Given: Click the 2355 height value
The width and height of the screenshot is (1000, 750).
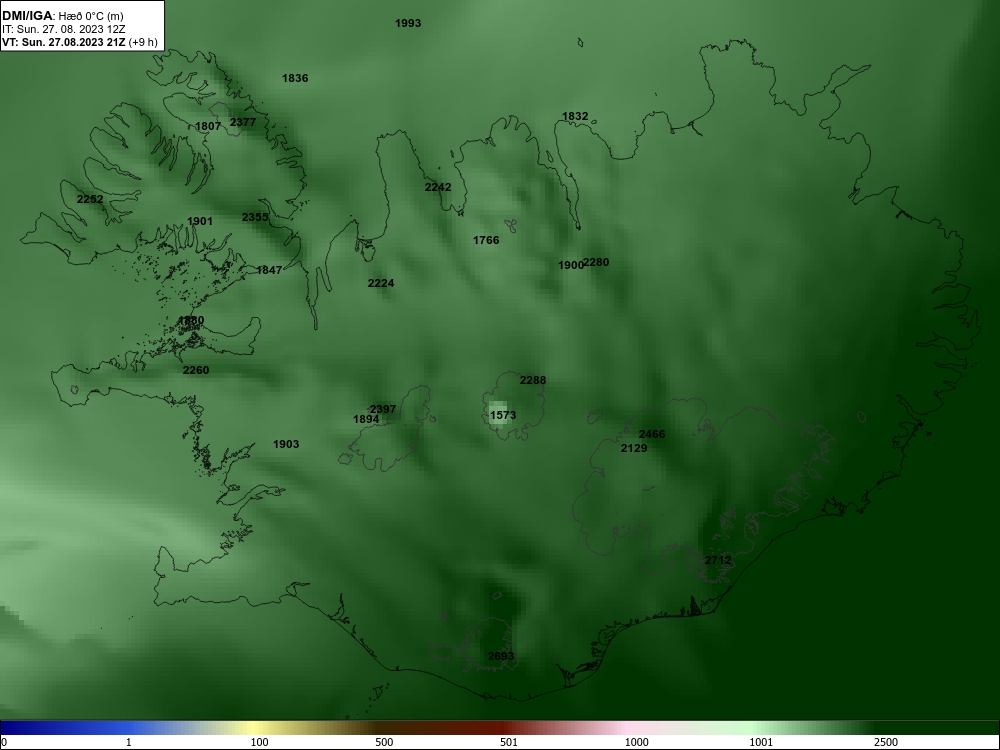Looking at the screenshot, I should point(255,217).
